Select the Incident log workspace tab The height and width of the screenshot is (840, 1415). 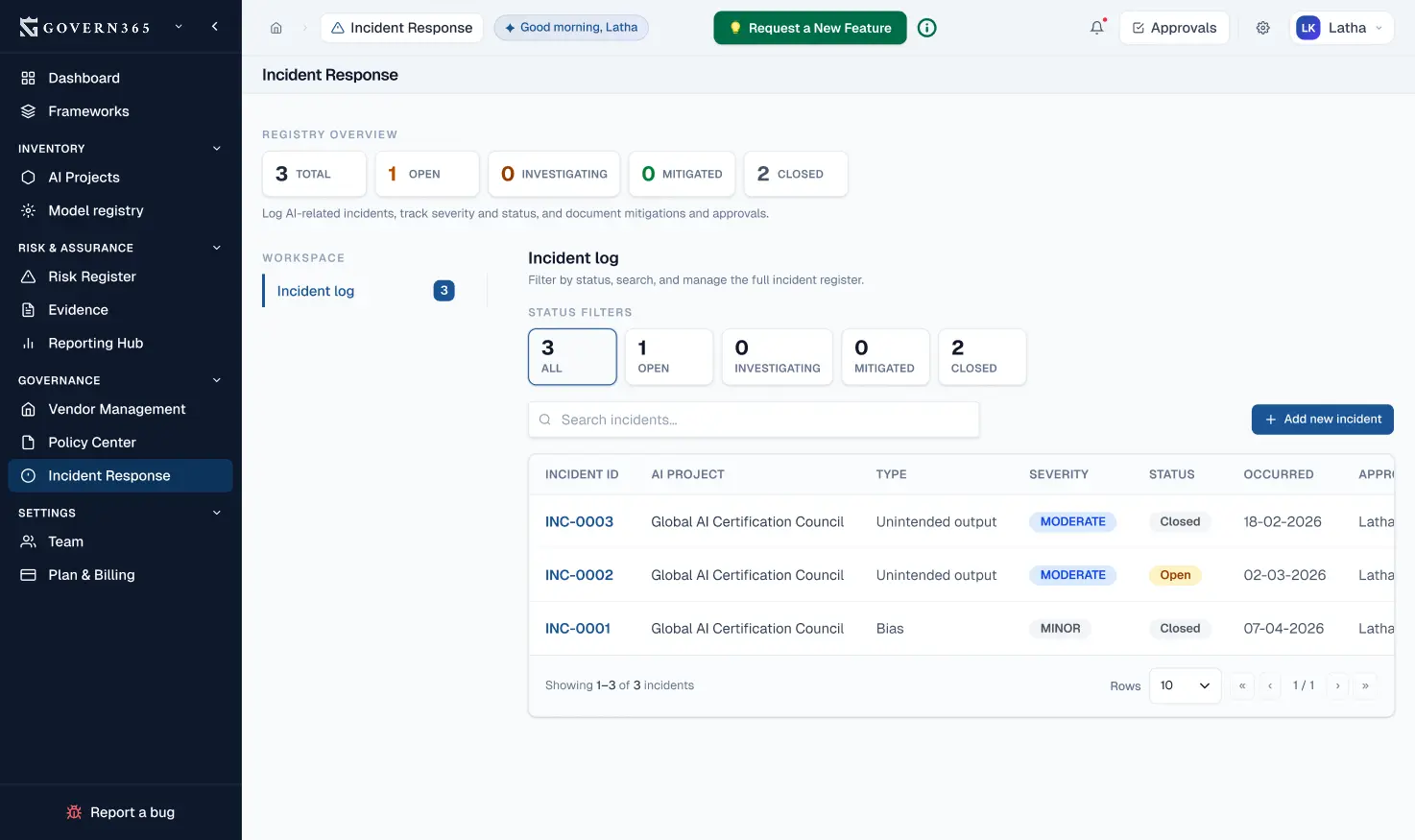[316, 291]
